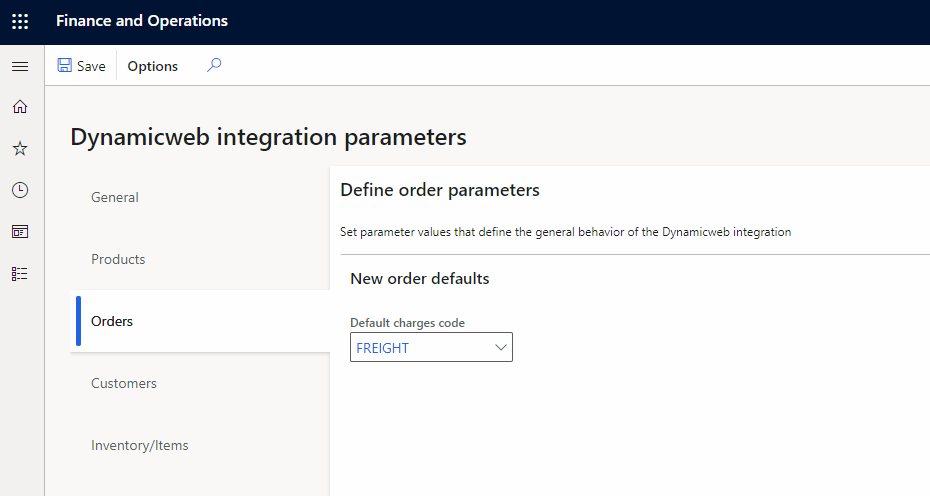Collapse the New order defaults section

(420, 278)
